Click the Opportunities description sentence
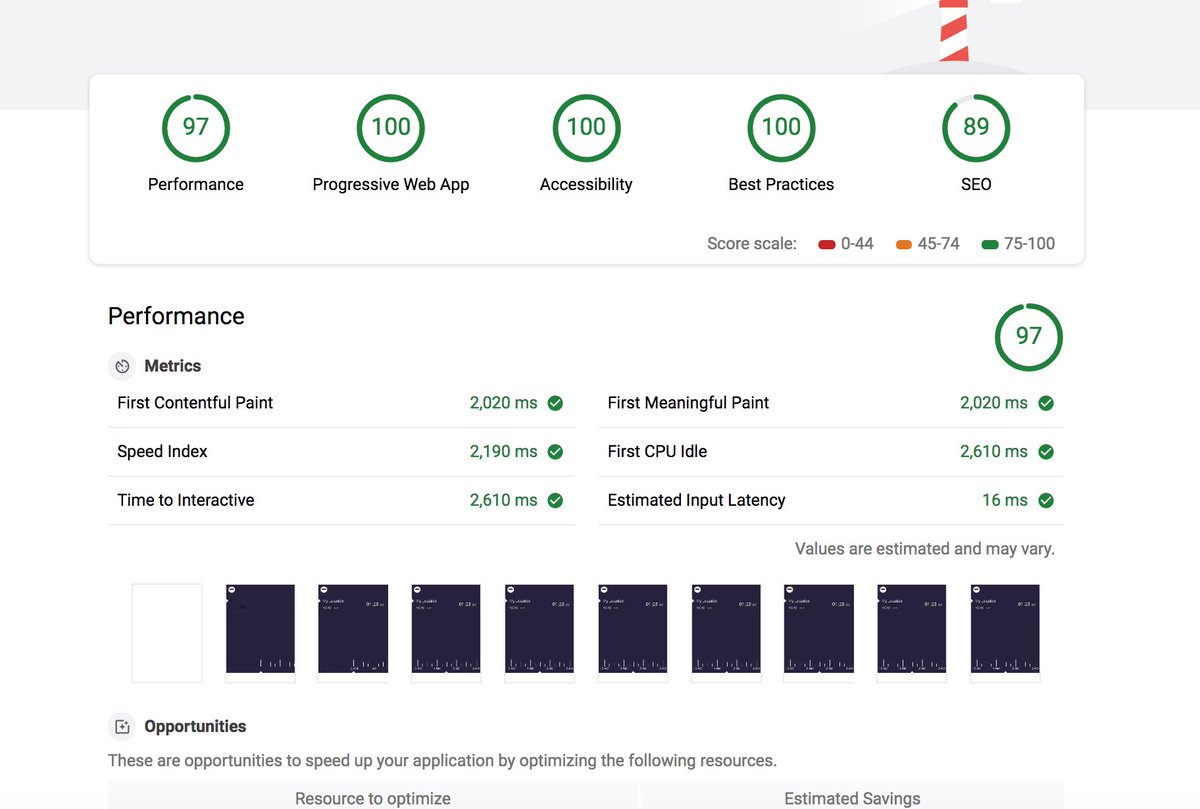Viewport: 1200px width, 809px height. [x=442, y=761]
